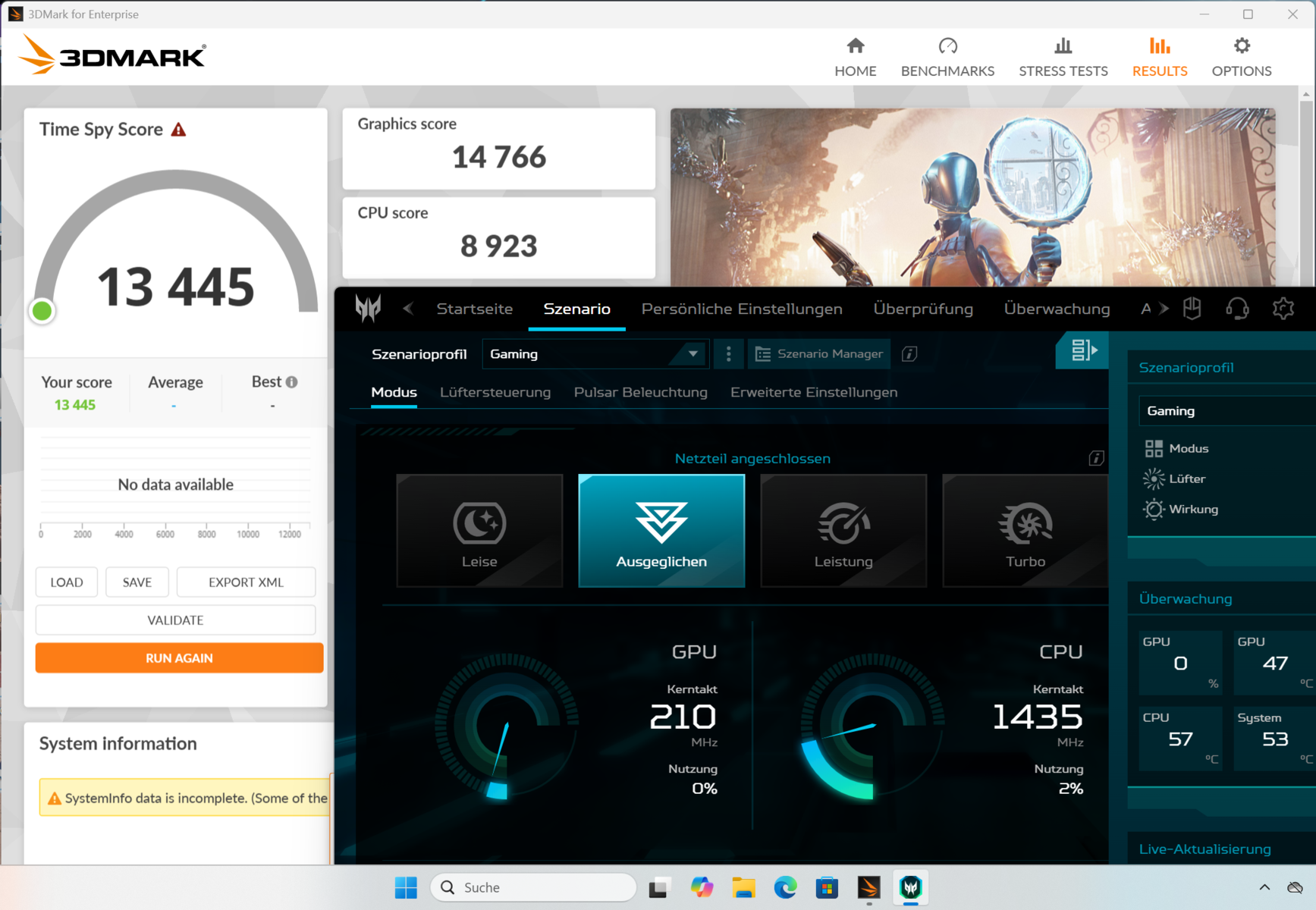Click the Gaming profile field in side panel
Screen dimensions: 1316x910
click(x=1227, y=410)
